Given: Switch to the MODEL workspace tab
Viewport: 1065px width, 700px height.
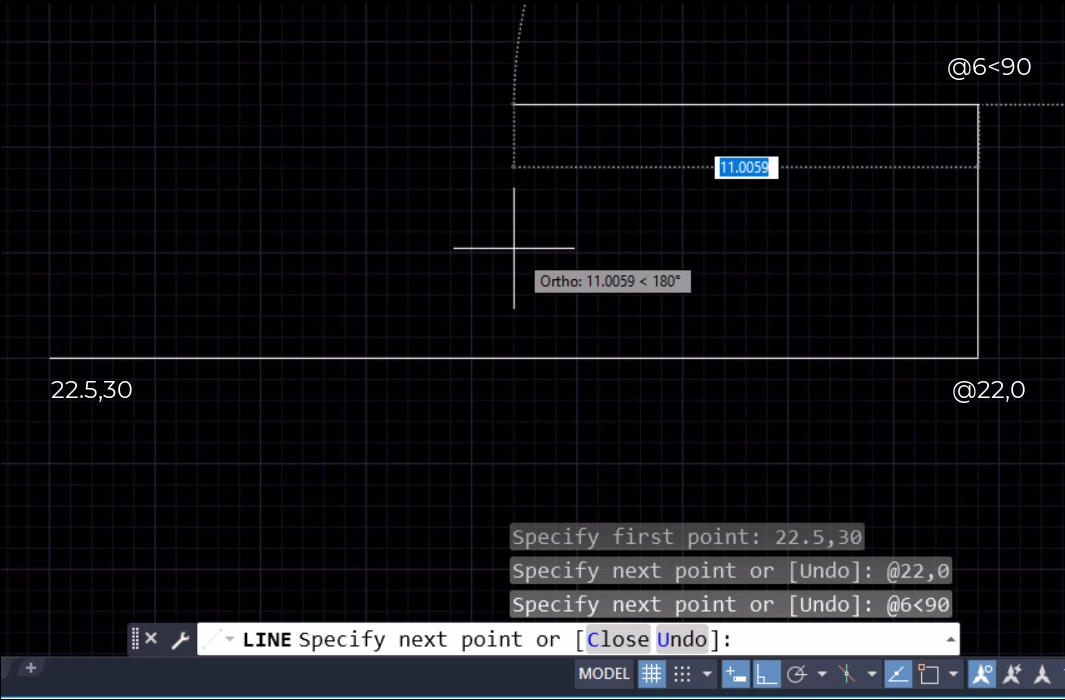Looking at the screenshot, I should point(605,674).
